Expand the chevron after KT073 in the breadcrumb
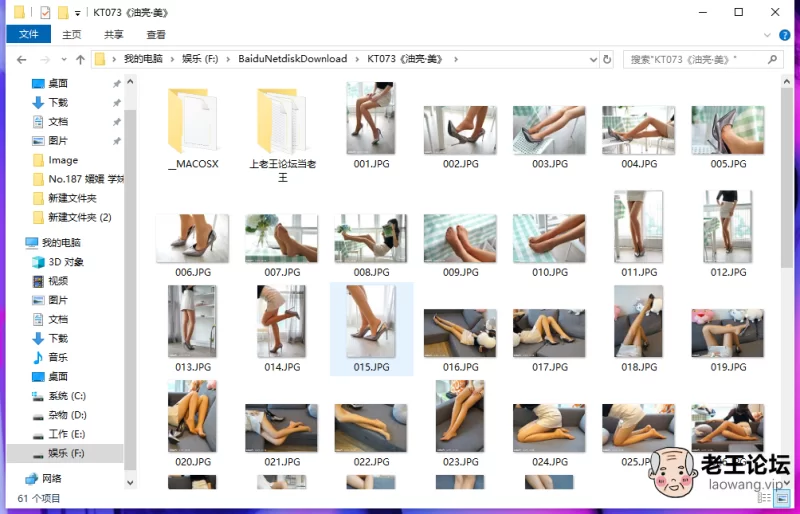800x514 pixels. click(x=456, y=59)
